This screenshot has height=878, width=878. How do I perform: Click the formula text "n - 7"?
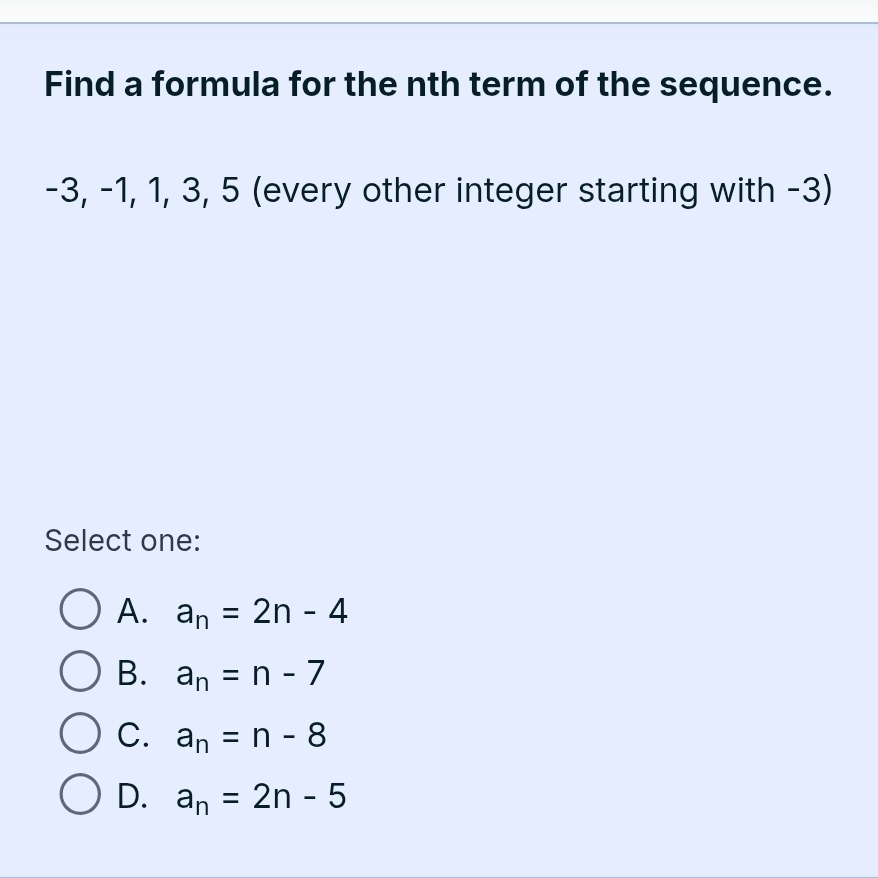289,673
